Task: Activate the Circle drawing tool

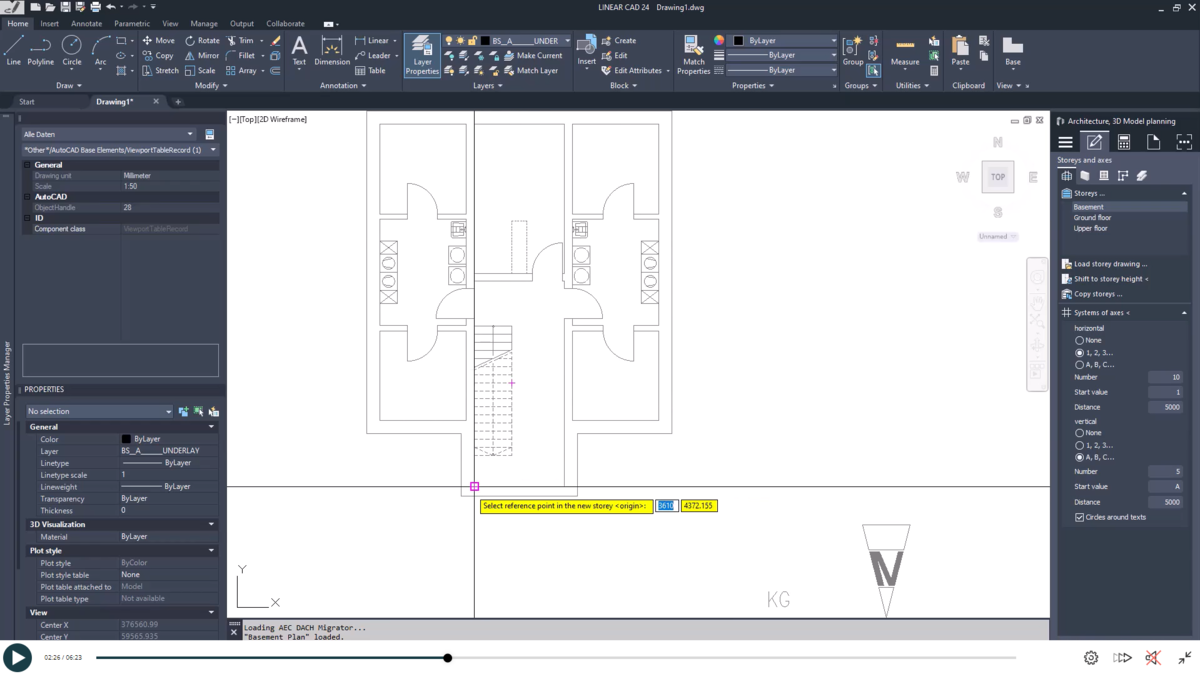Action: pyautogui.click(x=71, y=47)
